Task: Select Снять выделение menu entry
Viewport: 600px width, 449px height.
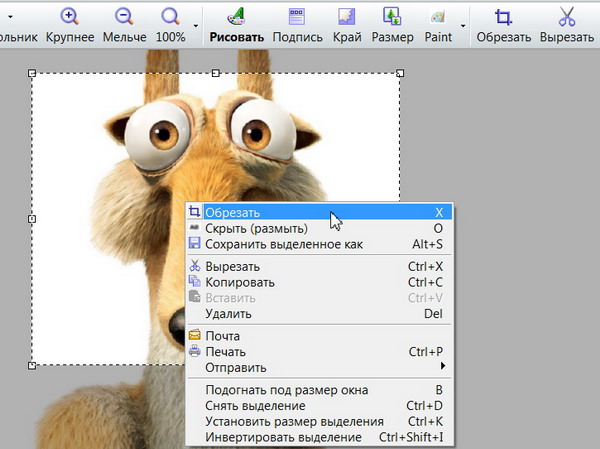Action: (x=320, y=406)
